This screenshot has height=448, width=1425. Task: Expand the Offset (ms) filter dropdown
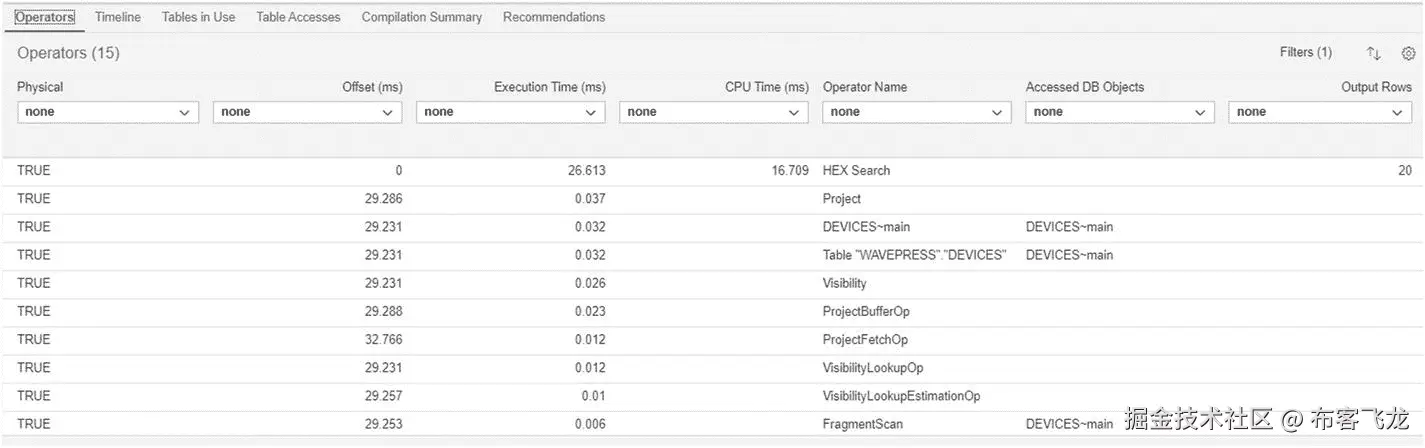pyautogui.click(x=308, y=112)
